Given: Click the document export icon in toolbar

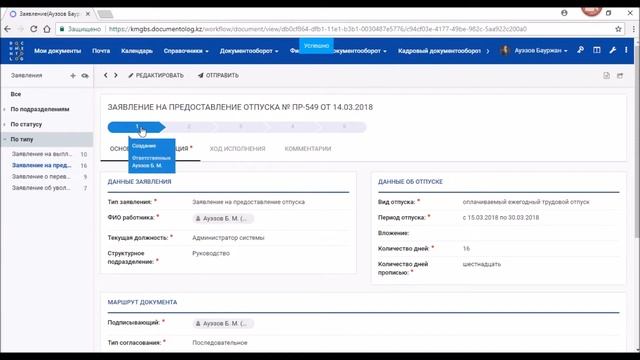Looking at the screenshot, I should (607, 76).
